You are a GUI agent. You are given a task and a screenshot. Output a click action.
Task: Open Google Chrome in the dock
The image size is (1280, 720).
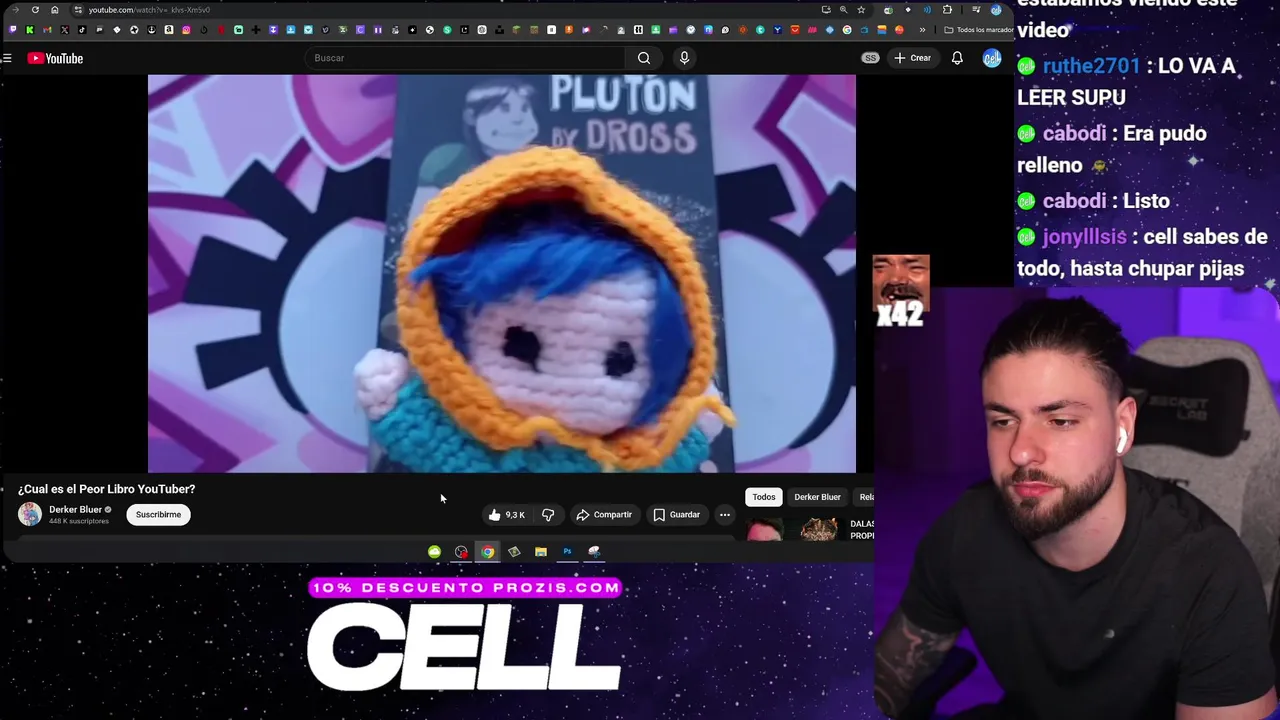coord(487,552)
